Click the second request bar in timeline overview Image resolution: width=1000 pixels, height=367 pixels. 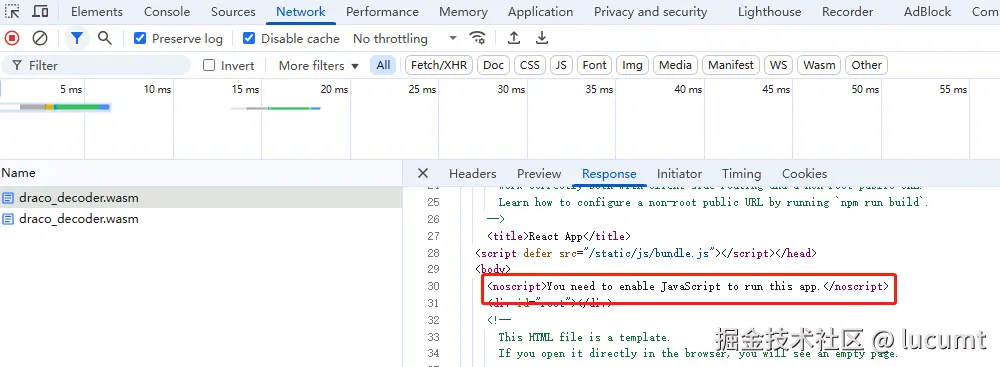[276, 108]
